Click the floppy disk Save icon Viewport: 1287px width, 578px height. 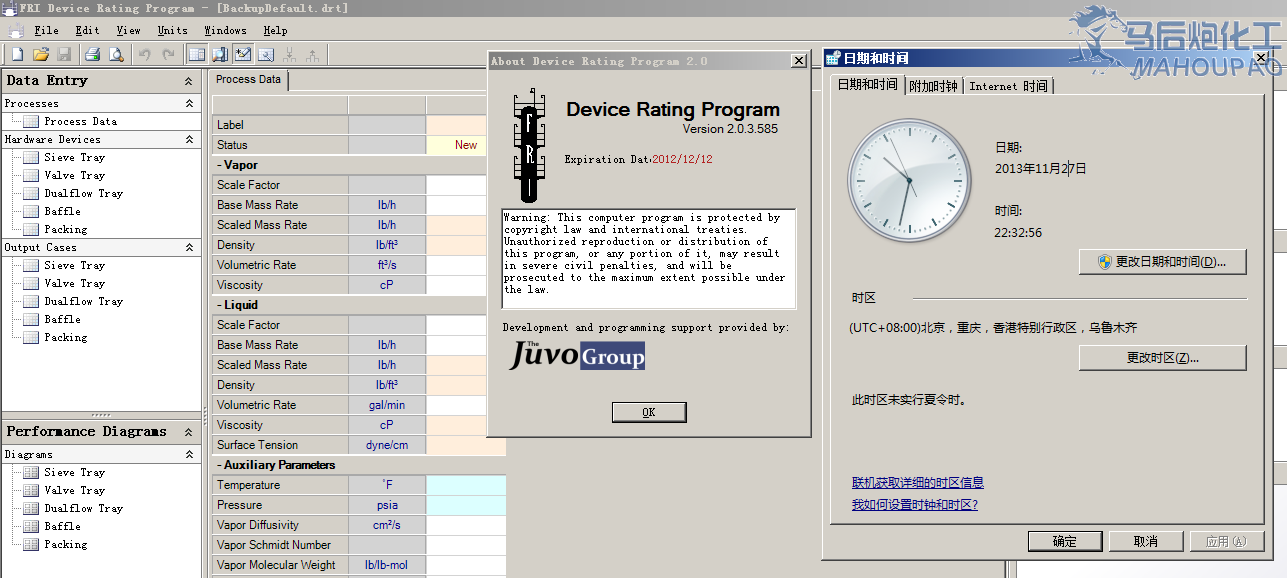pyautogui.click(x=64, y=54)
